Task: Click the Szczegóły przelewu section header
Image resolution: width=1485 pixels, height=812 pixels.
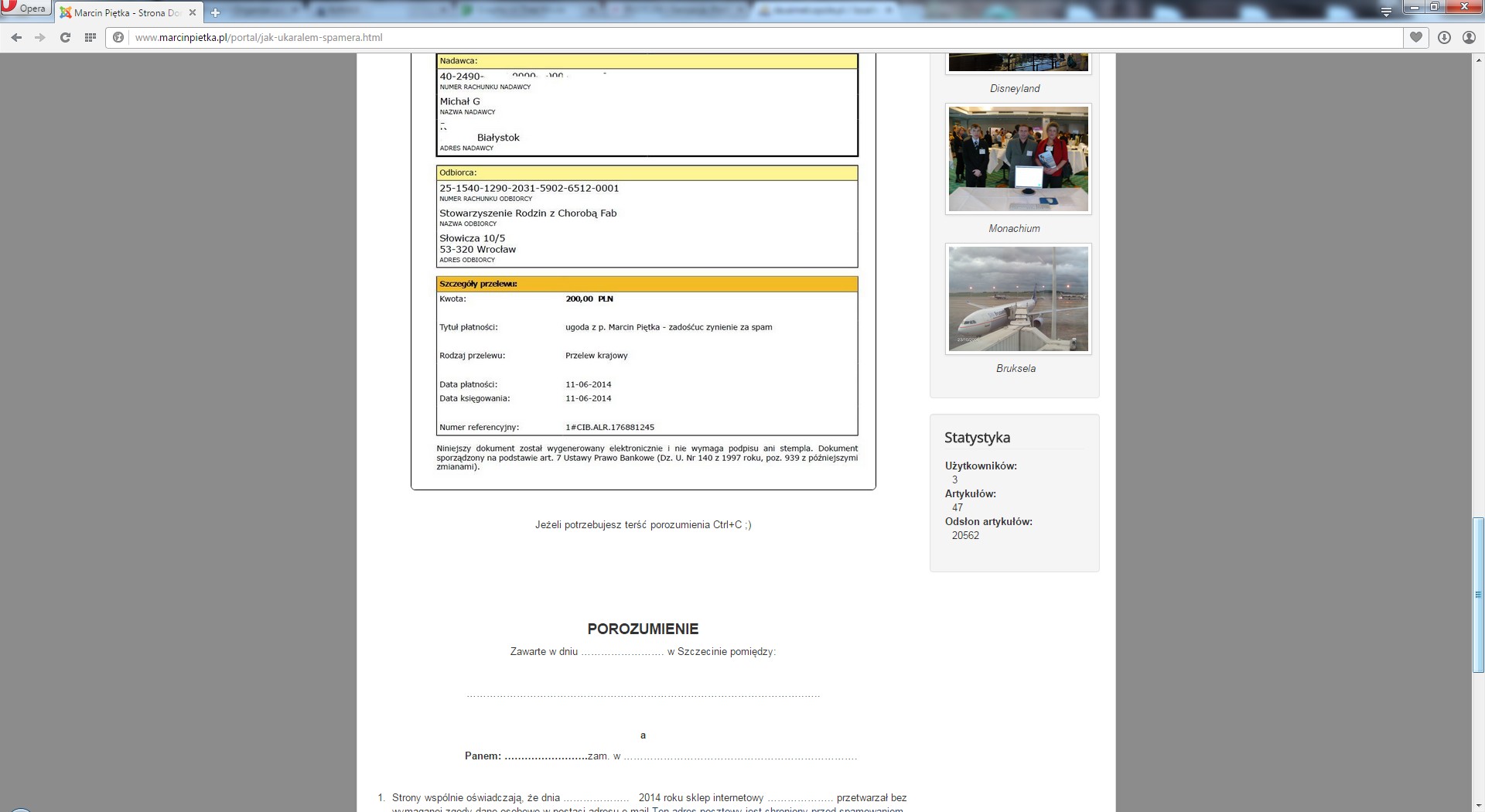Action: (x=647, y=284)
